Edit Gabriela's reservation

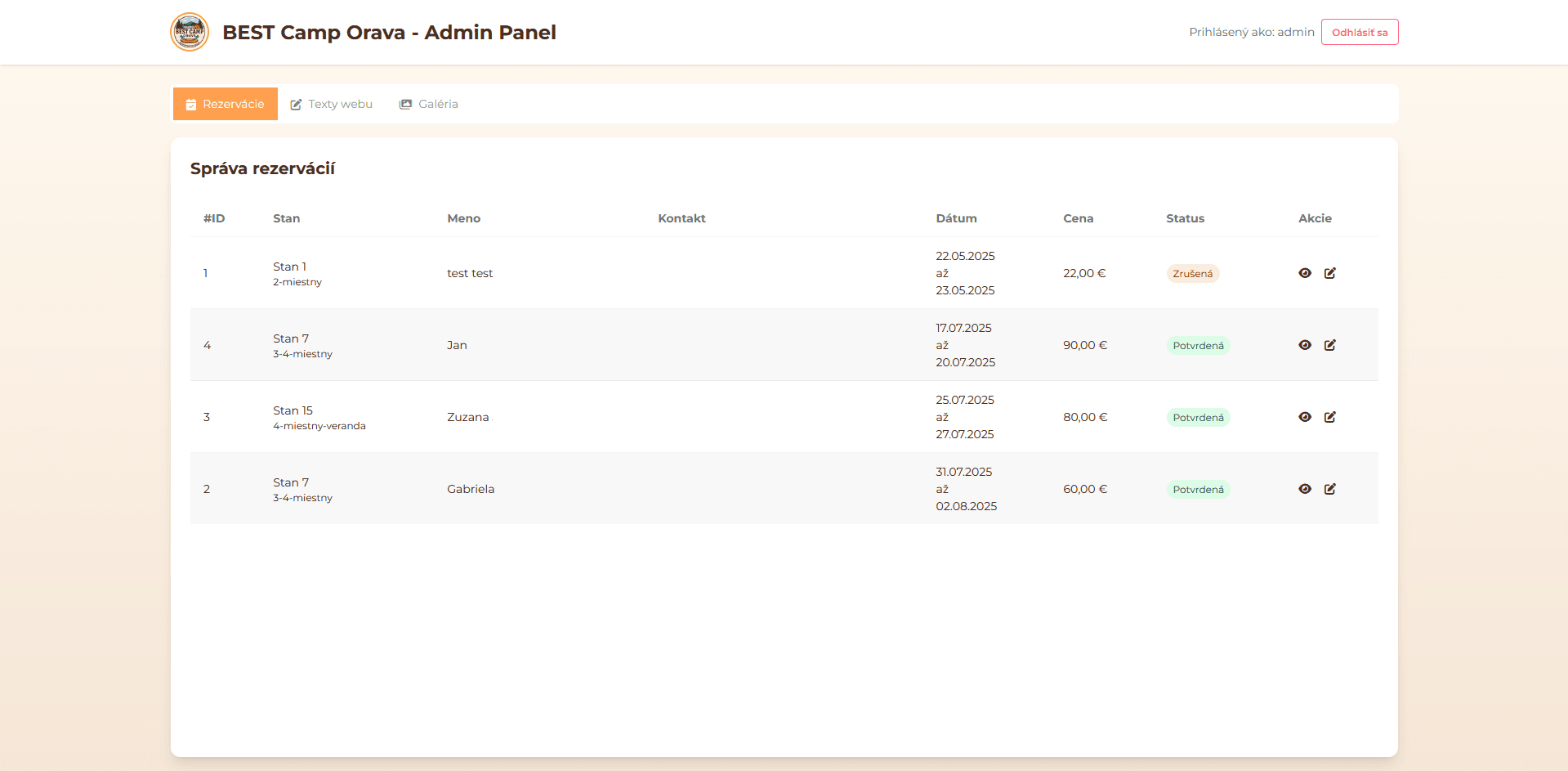tap(1329, 489)
